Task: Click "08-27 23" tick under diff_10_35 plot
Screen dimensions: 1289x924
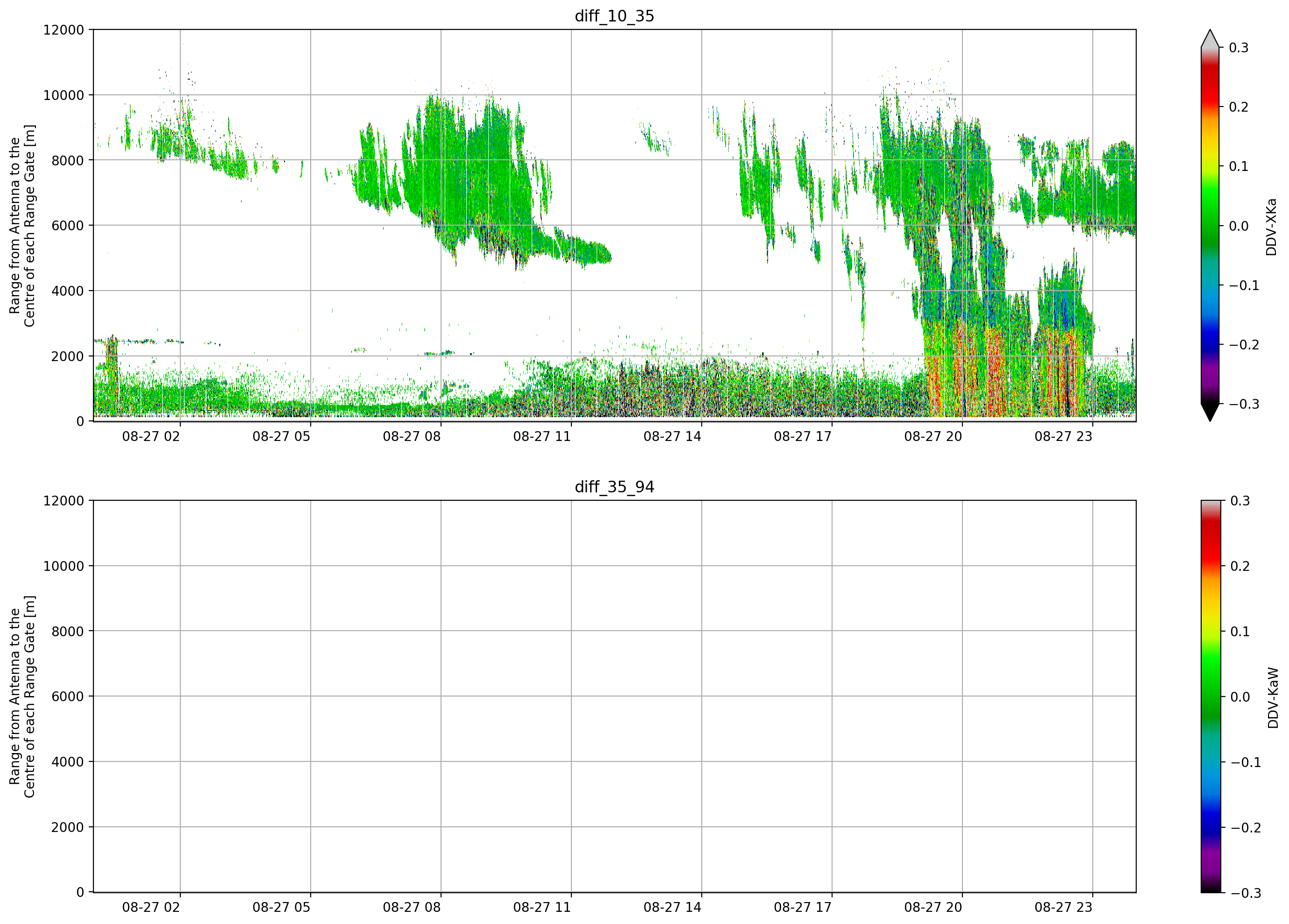Action: coord(1063,436)
